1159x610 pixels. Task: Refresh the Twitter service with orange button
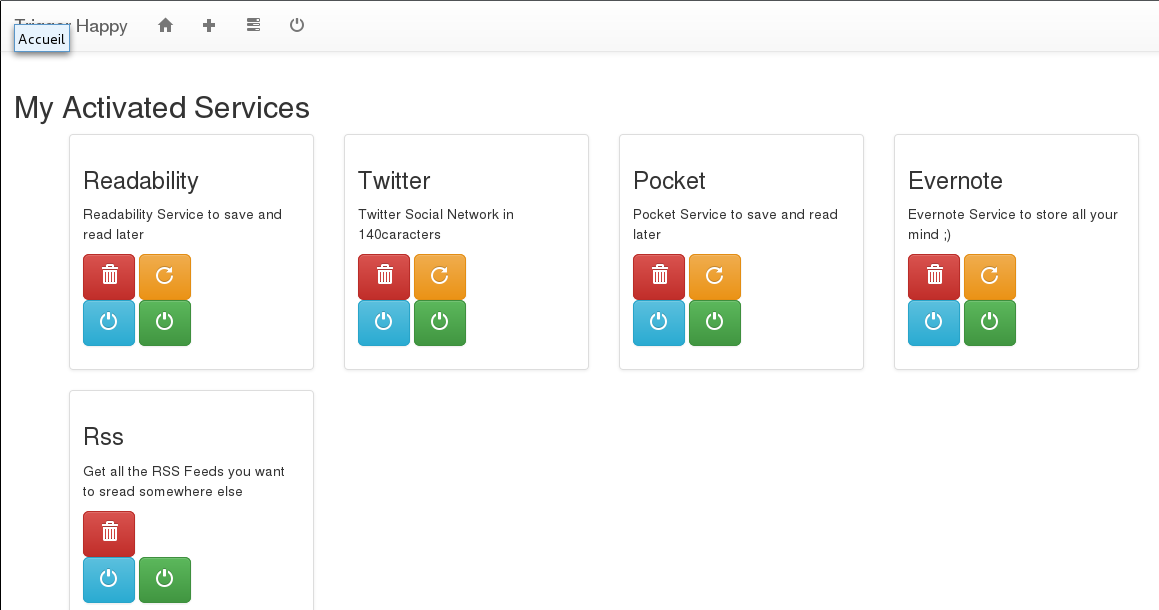pyautogui.click(x=440, y=277)
